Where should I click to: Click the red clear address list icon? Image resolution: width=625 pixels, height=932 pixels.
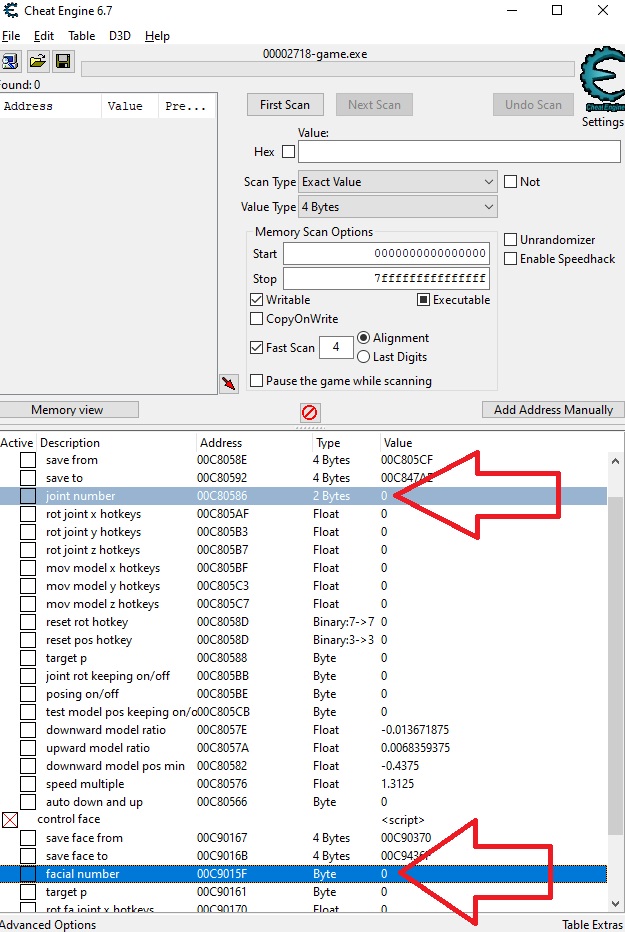tap(310, 412)
